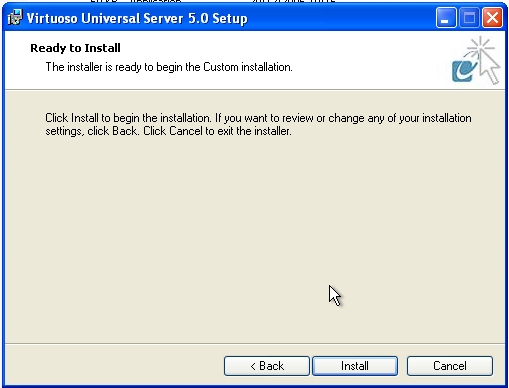The width and height of the screenshot is (509, 388).
Task: Click the white arrow cursor graphic in header
Action: (489, 67)
